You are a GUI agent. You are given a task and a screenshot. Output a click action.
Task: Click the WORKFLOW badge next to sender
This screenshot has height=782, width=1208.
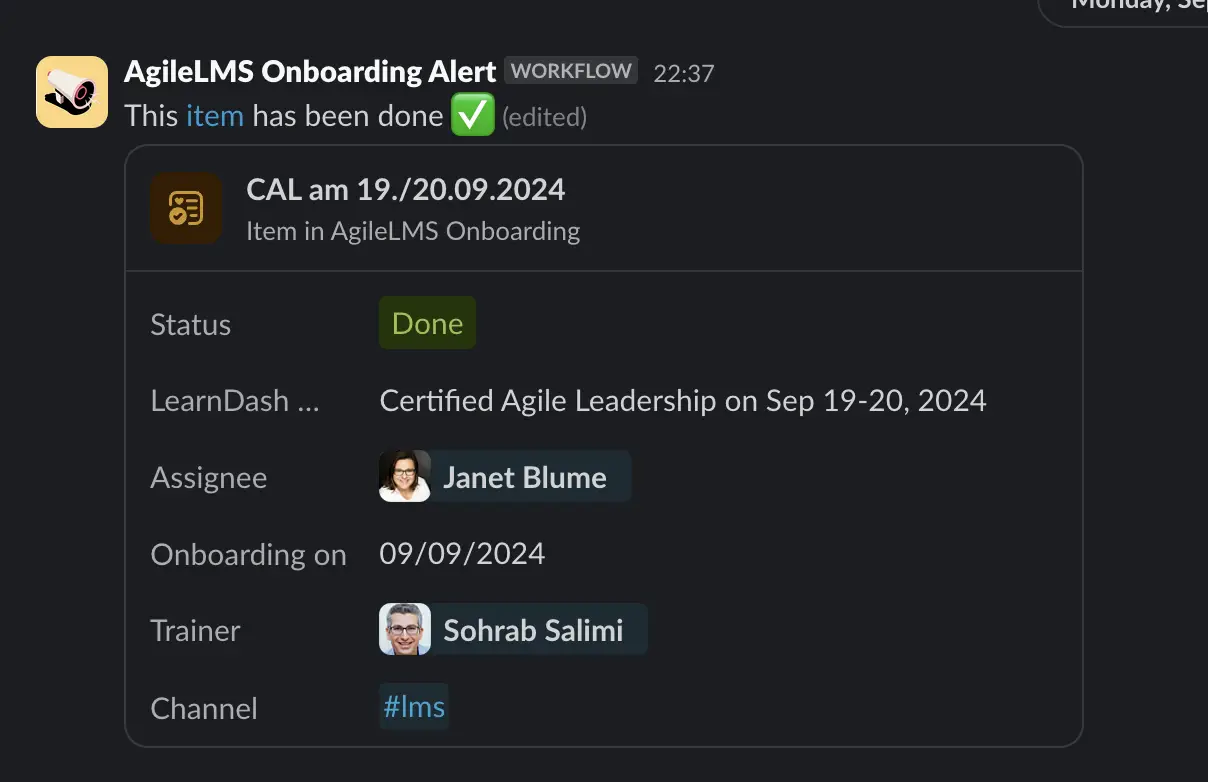point(571,71)
